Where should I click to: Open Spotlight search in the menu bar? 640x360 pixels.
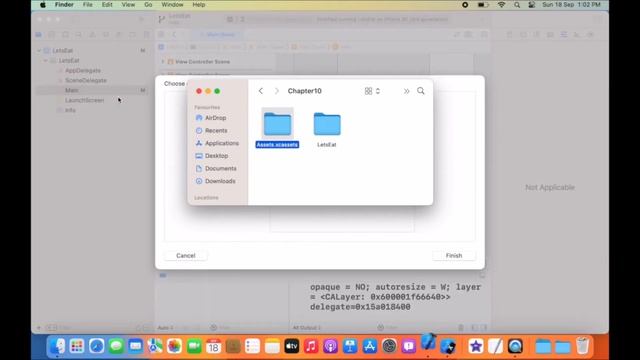point(517,5)
